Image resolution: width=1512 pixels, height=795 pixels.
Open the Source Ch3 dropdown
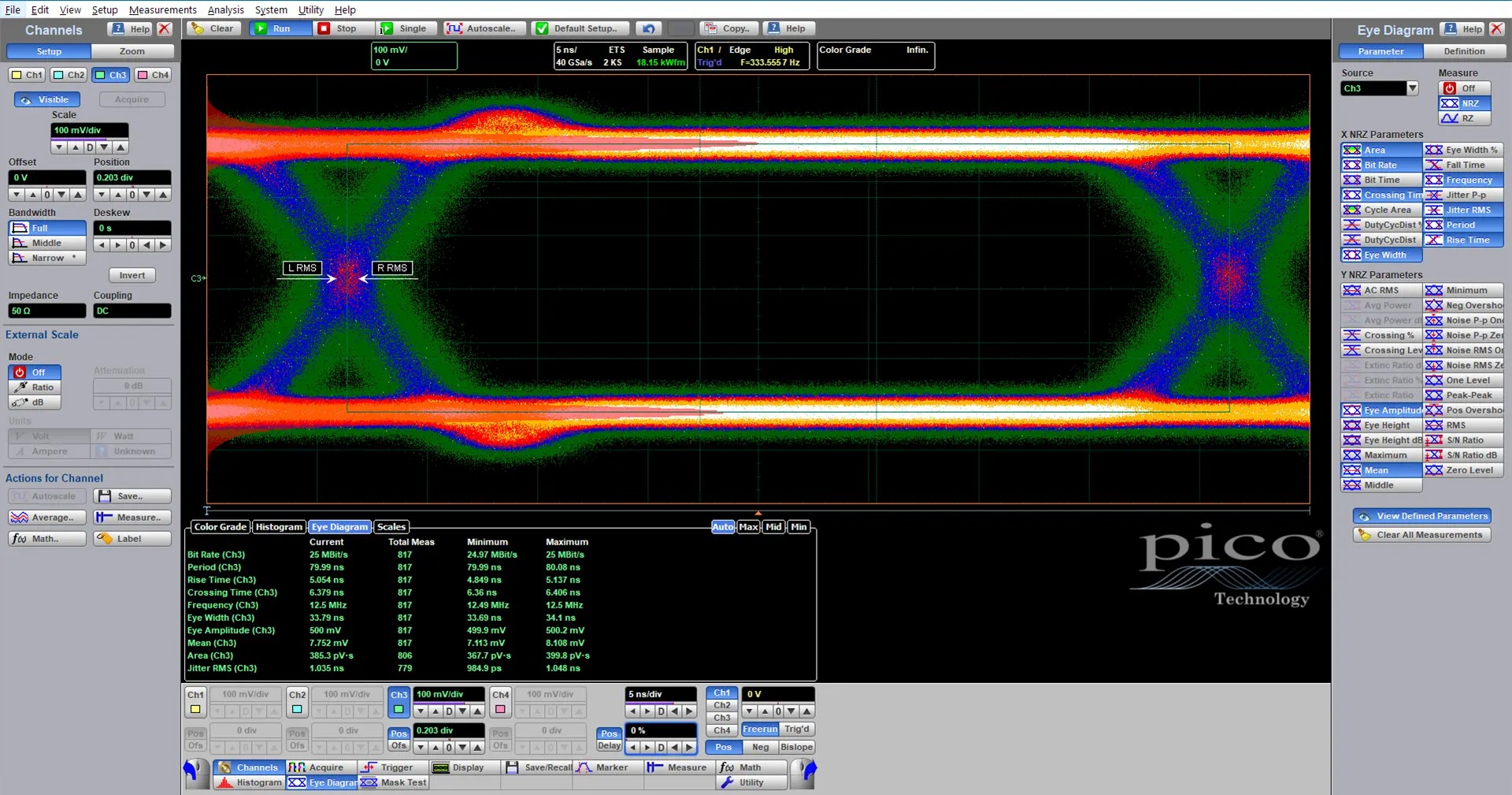pyautogui.click(x=1412, y=88)
